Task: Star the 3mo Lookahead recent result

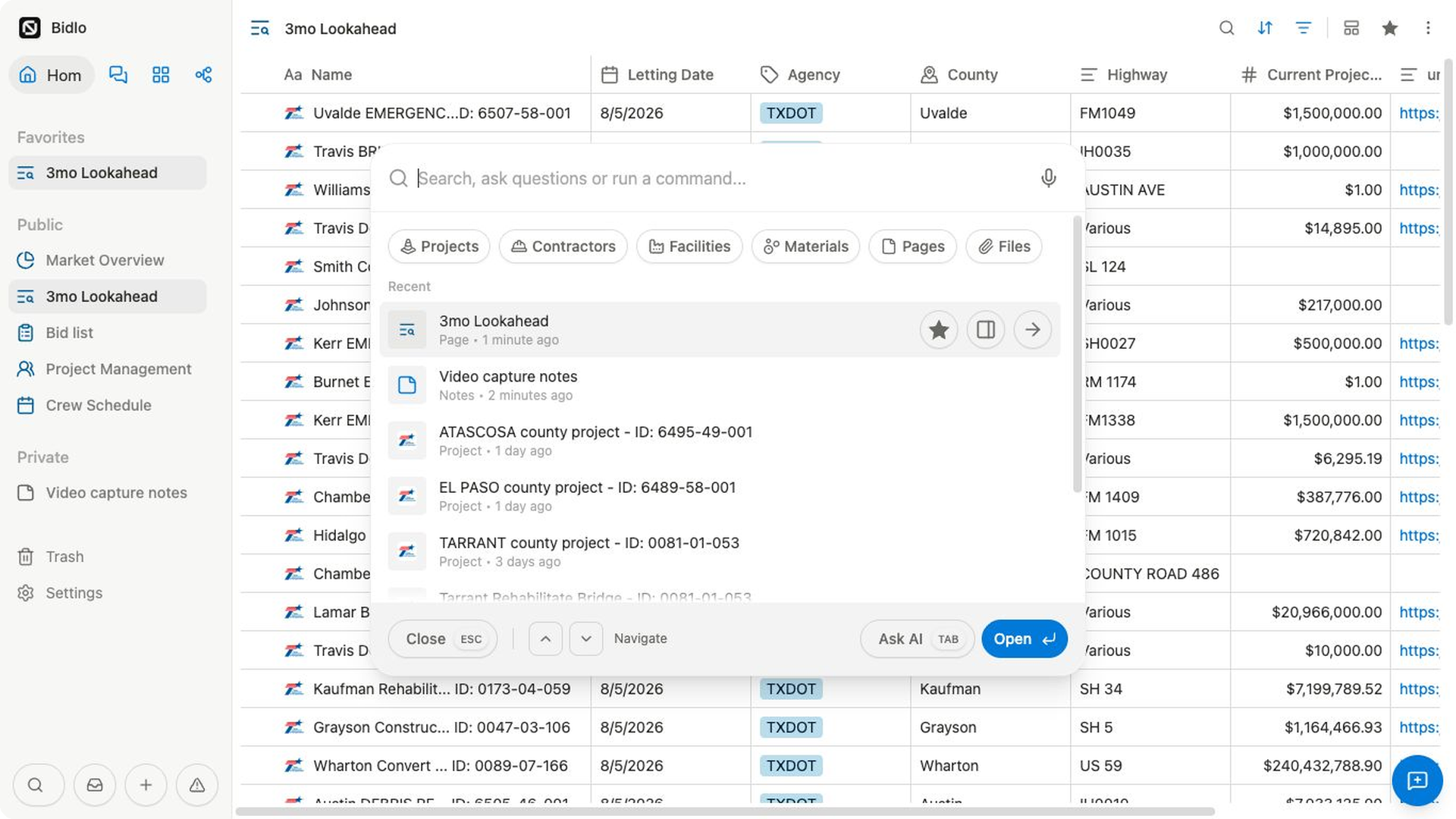Action: tap(939, 330)
